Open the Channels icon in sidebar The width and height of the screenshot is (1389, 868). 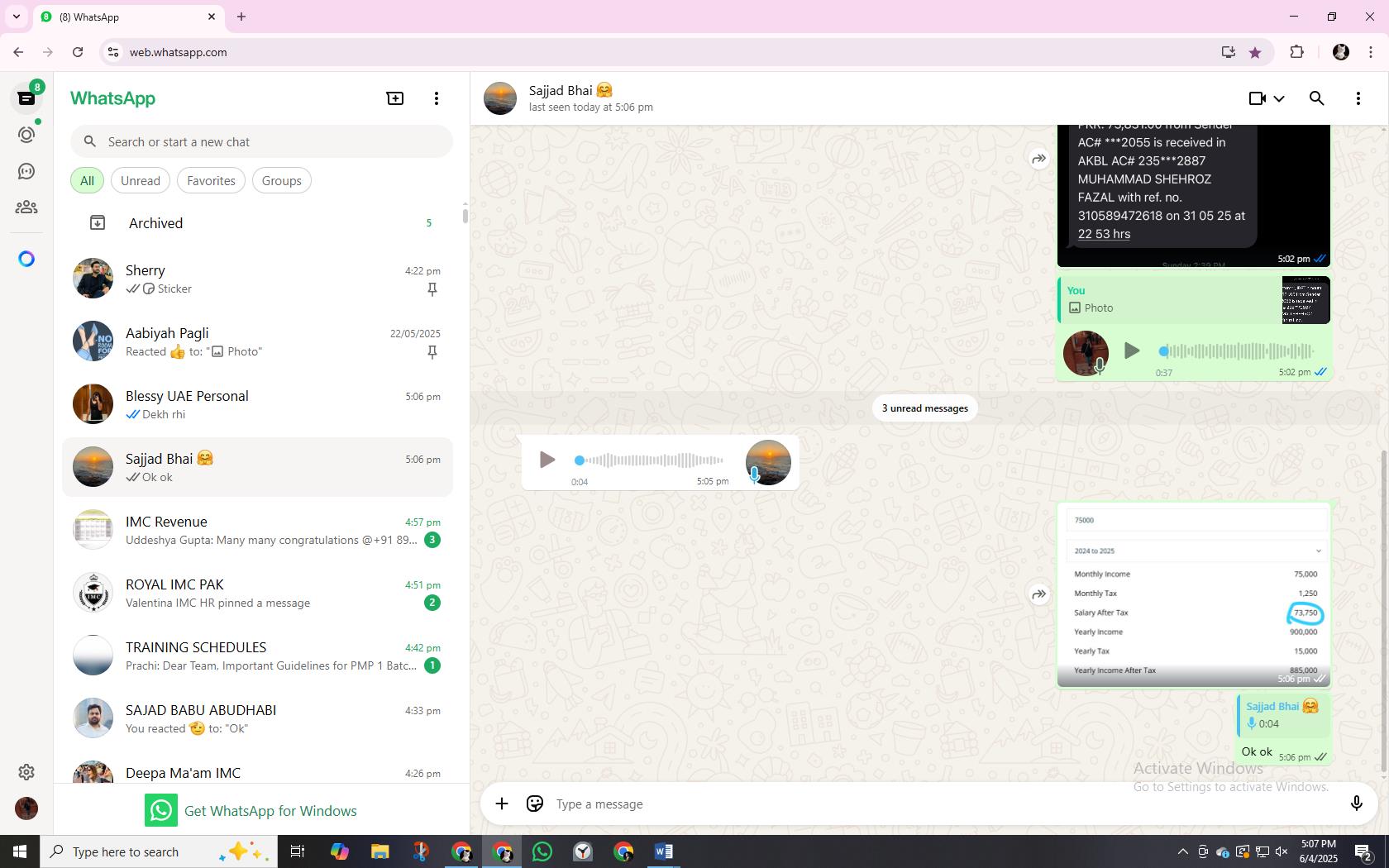26,171
